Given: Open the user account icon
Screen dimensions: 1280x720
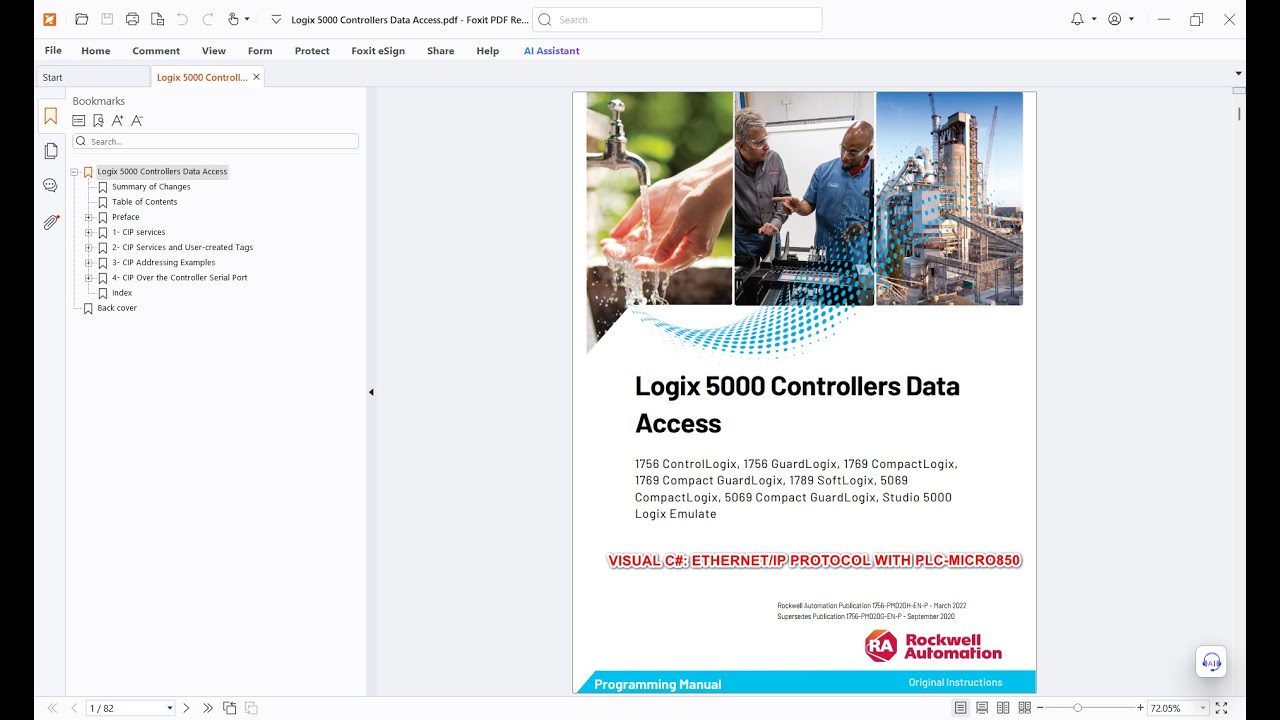Looking at the screenshot, I should (1115, 19).
